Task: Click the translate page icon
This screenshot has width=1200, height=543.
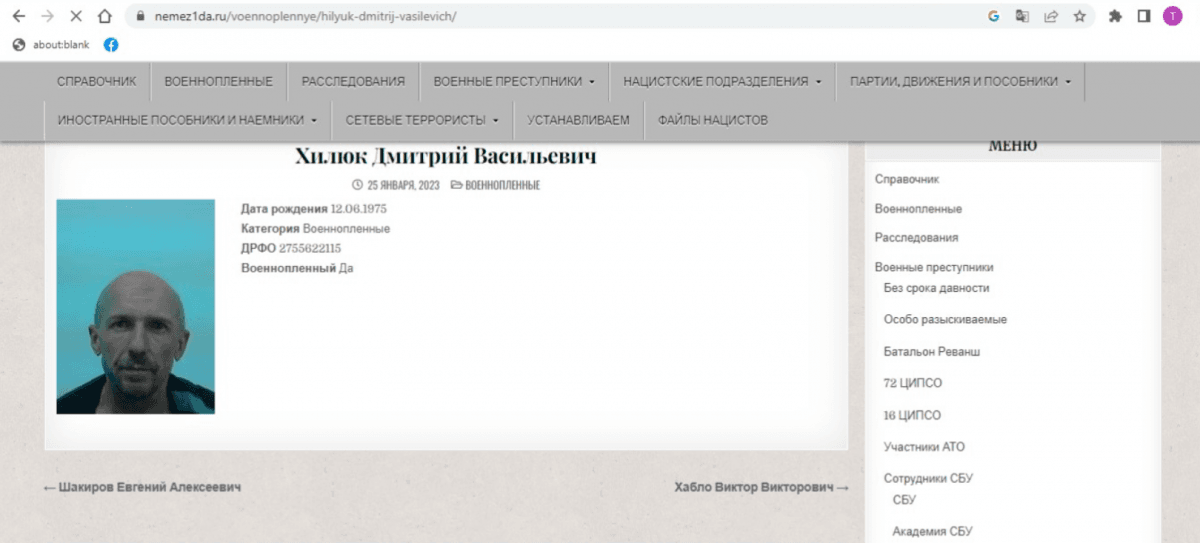Action: [1022, 17]
